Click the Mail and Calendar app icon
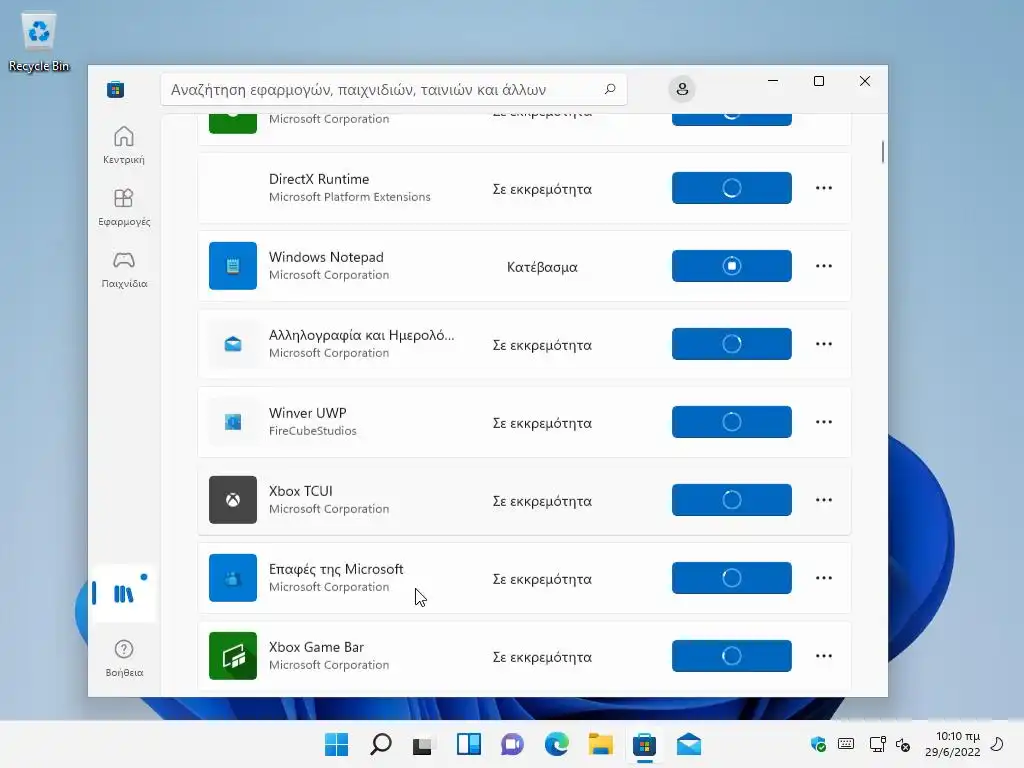The width and height of the screenshot is (1024, 768). pos(232,344)
